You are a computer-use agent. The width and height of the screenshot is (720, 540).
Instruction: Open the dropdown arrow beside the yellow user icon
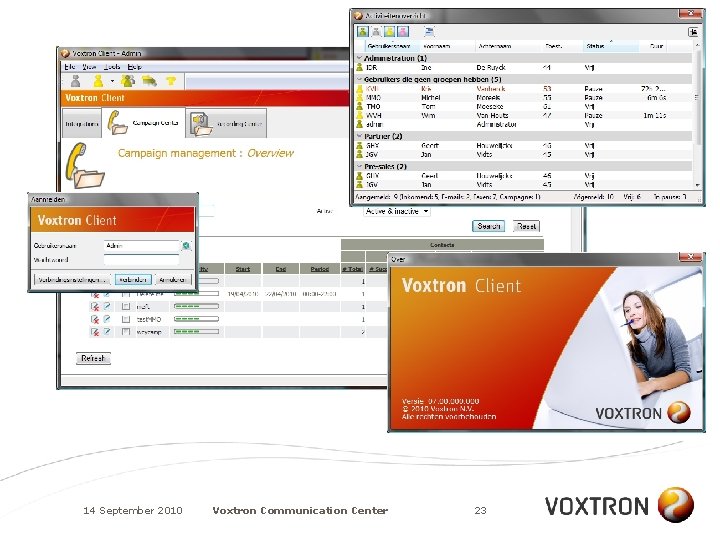(x=112, y=82)
